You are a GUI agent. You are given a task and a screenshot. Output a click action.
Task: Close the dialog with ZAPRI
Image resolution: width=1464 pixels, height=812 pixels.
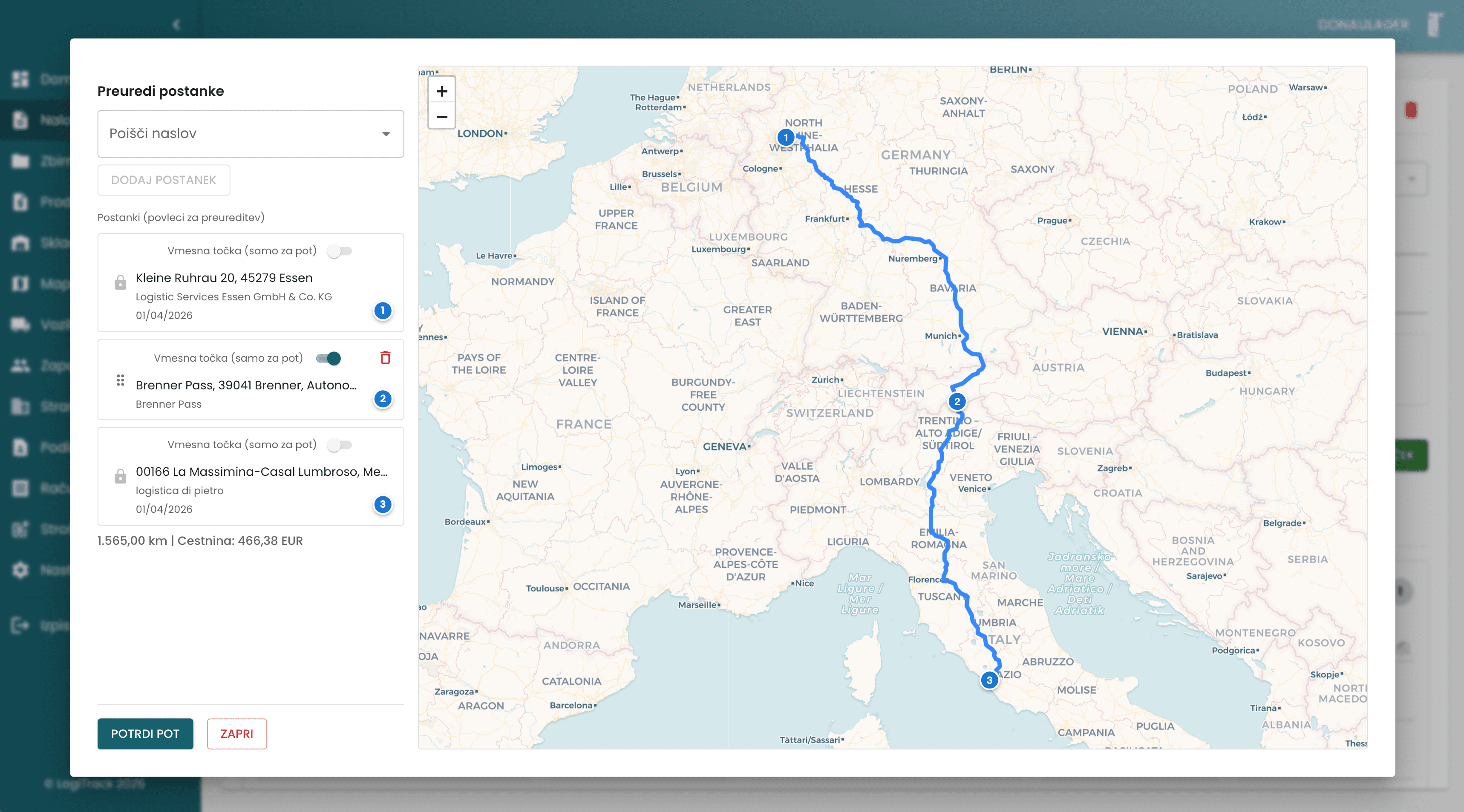[x=236, y=734]
